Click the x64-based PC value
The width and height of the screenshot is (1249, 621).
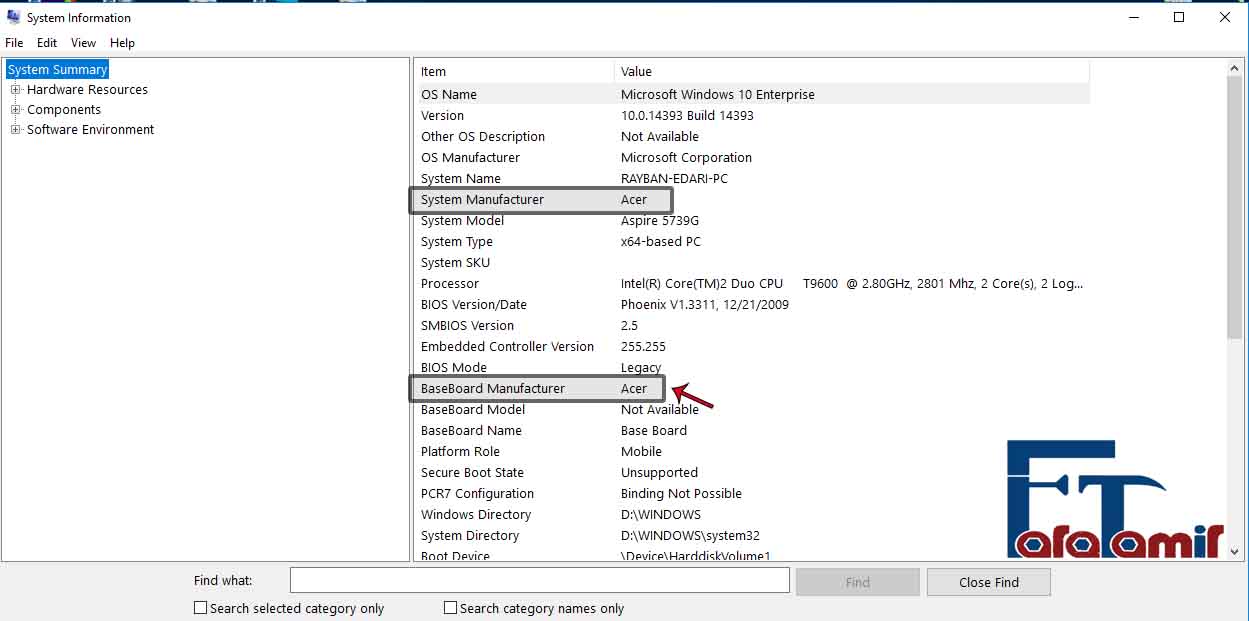point(661,241)
